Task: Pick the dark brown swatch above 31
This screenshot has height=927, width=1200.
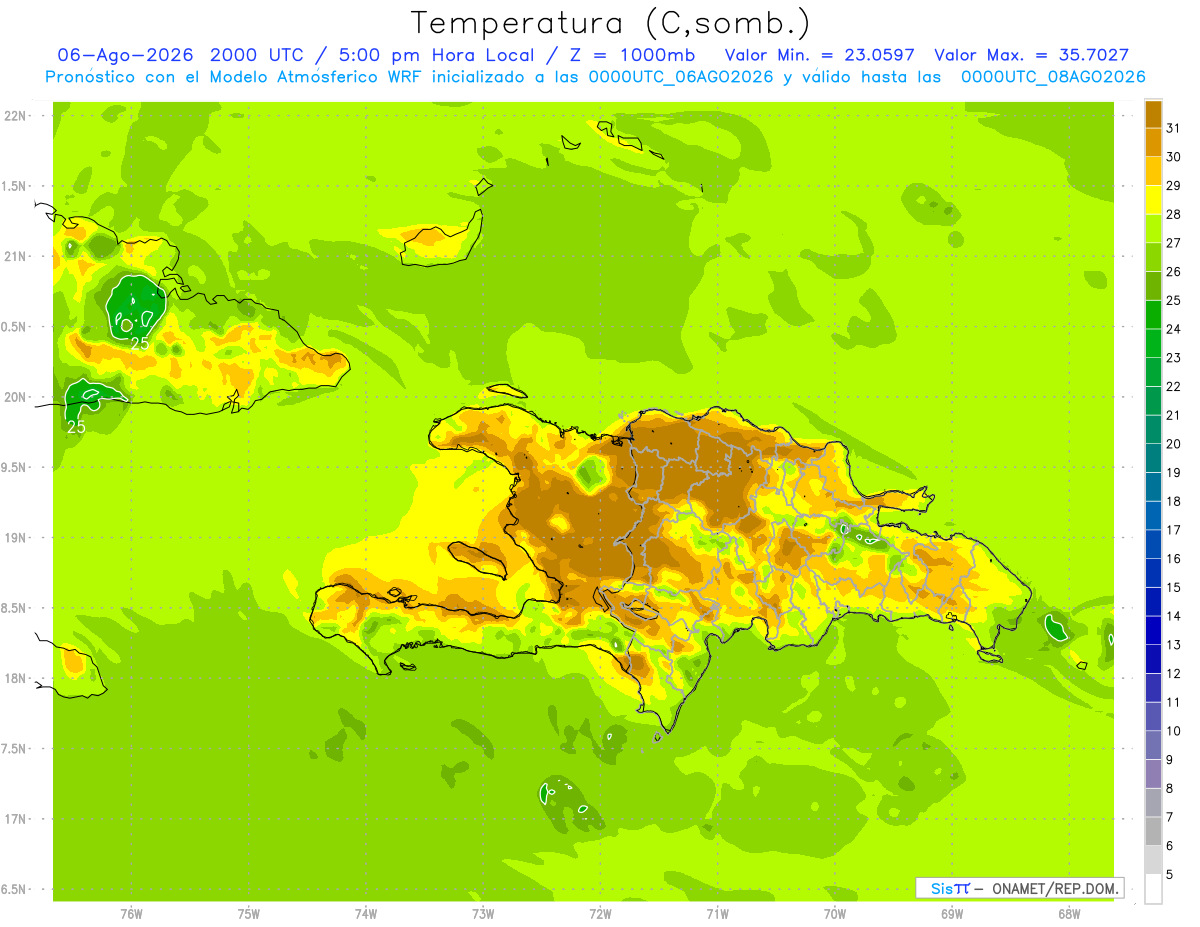Action: point(1153,114)
